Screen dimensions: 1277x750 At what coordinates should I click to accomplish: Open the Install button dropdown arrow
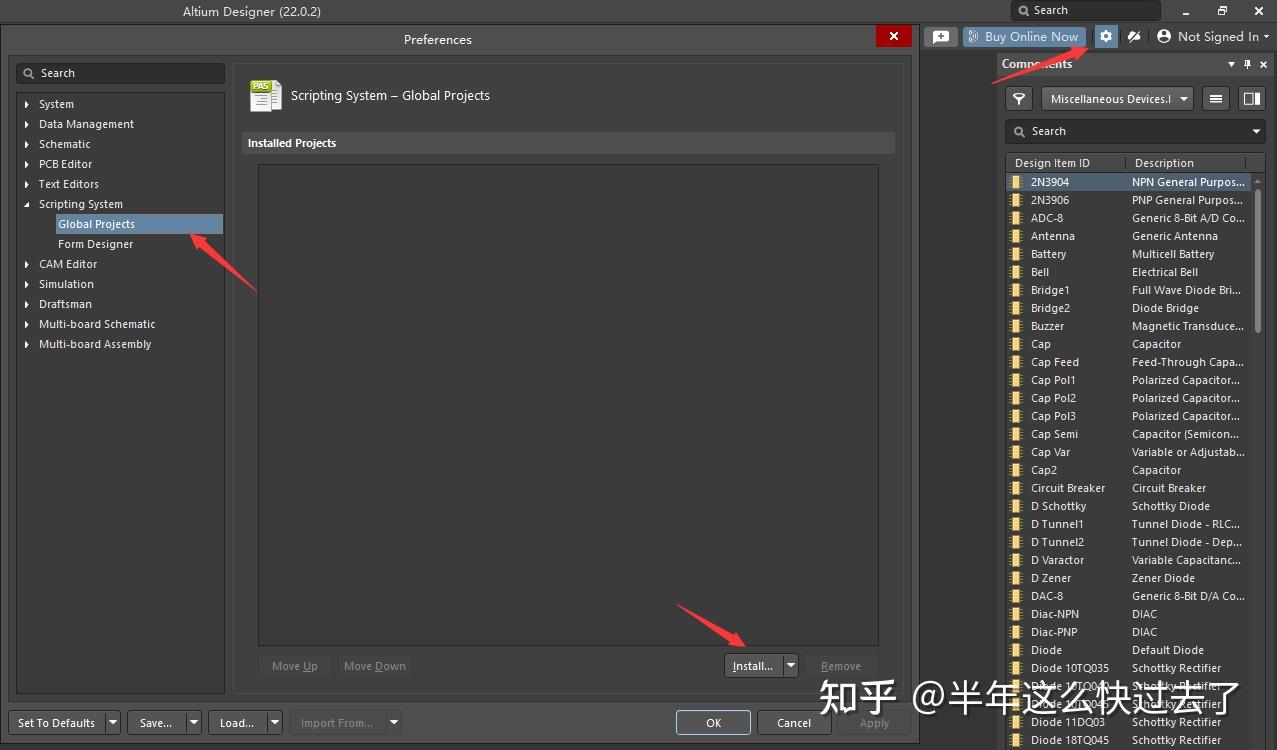(x=790, y=666)
